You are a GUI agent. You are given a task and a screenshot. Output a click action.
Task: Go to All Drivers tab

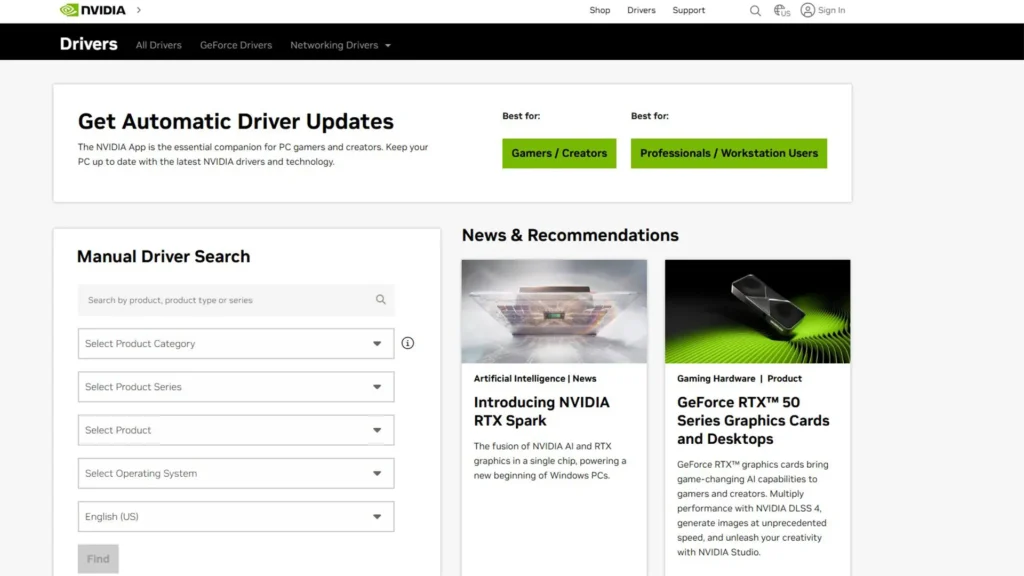[159, 45]
